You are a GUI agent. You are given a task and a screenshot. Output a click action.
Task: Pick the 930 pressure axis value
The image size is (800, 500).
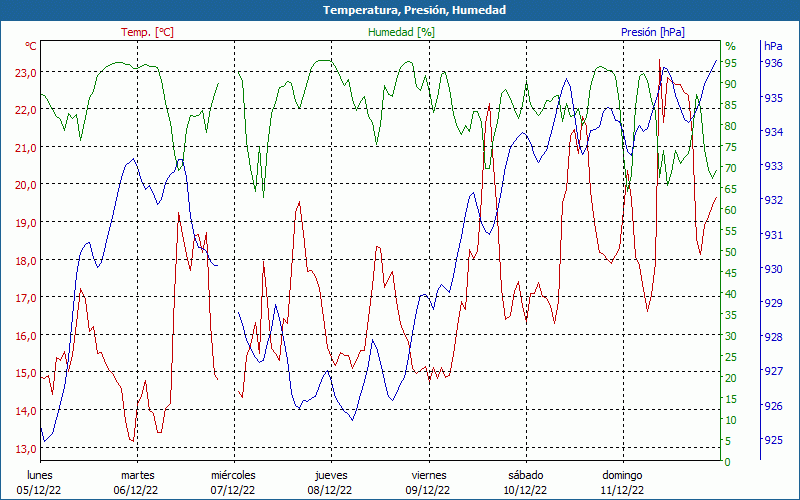tap(772, 269)
